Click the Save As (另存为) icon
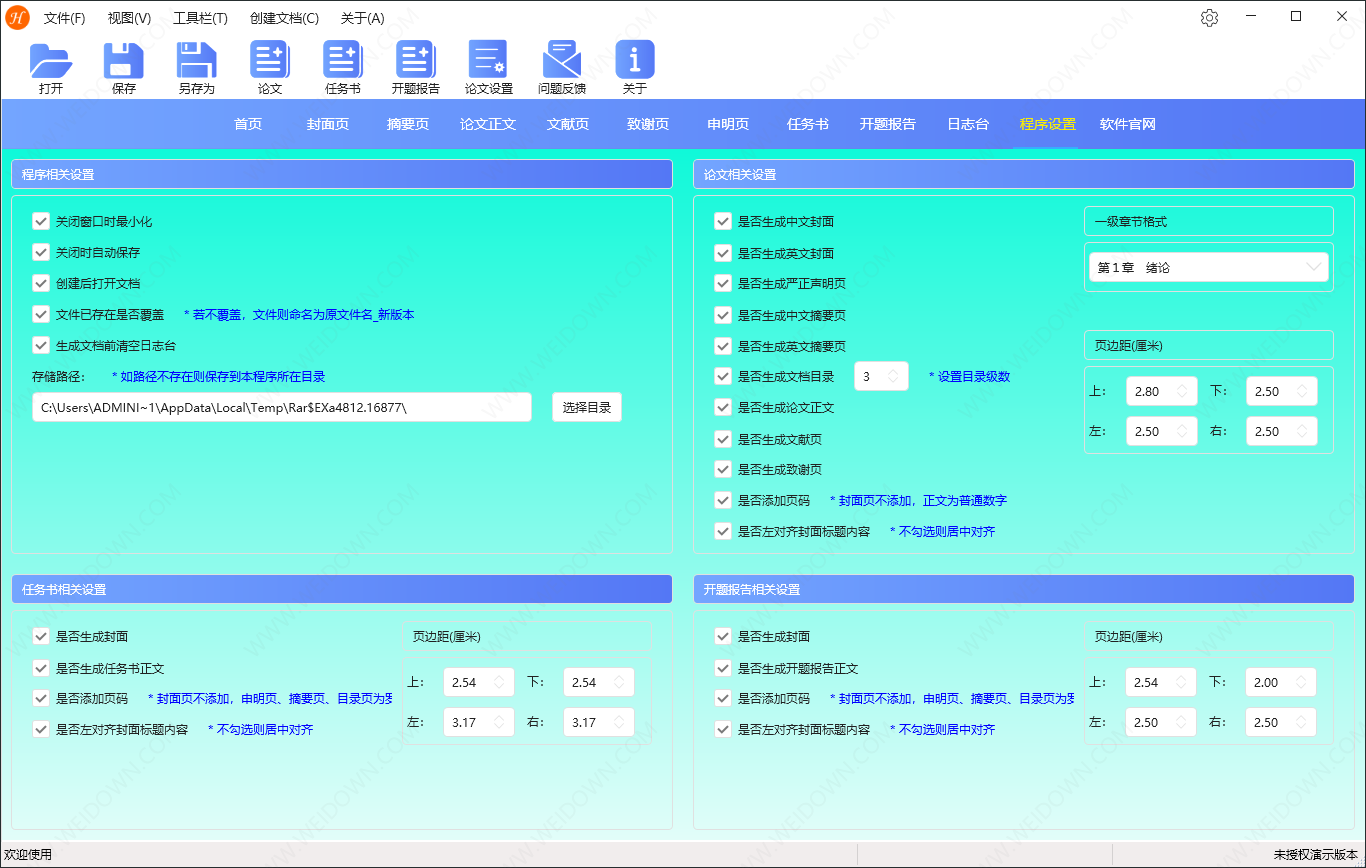This screenshot has height=868, width=1366. click(x=197, y=60)
